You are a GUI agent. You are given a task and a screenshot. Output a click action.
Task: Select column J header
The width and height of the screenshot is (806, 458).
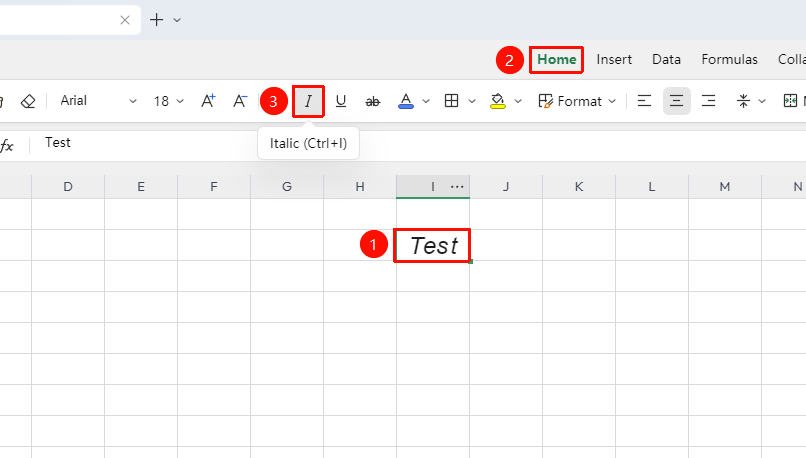click(506, 187)
